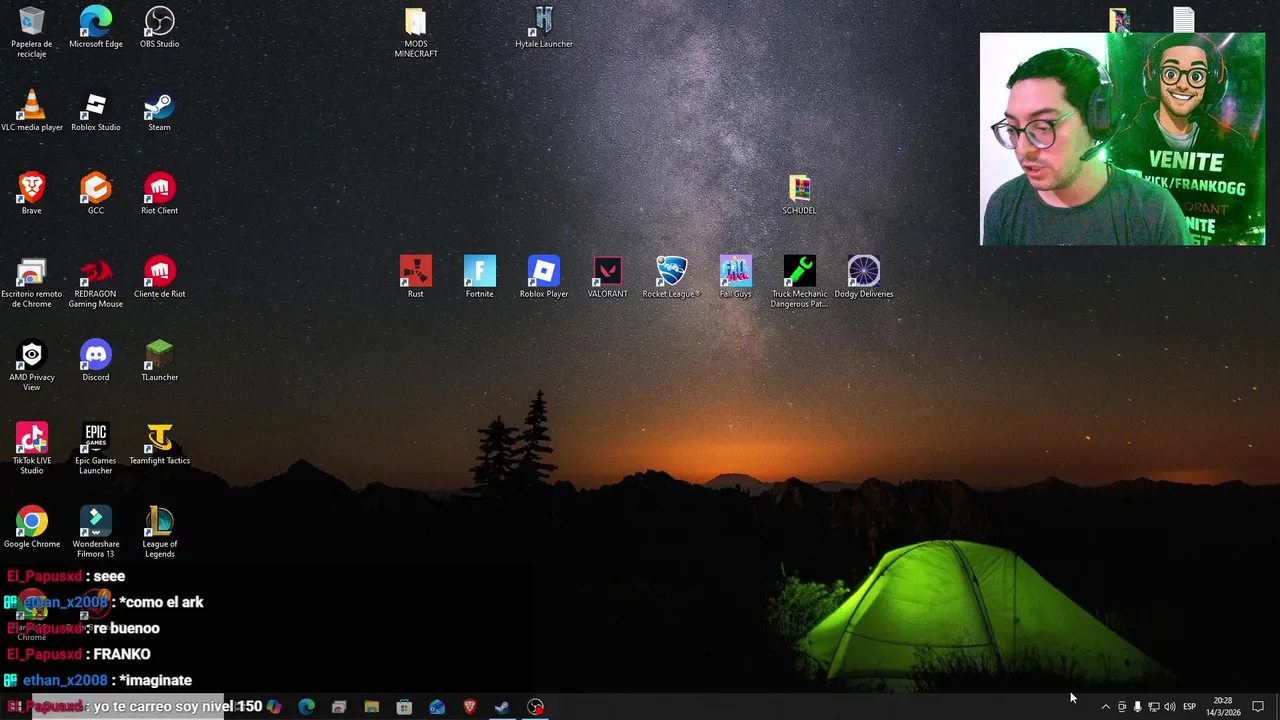The height and width of the screenshot is (720, 1280).
Task: Select the TLauncher desktop icon
Action: coord(160,360)
